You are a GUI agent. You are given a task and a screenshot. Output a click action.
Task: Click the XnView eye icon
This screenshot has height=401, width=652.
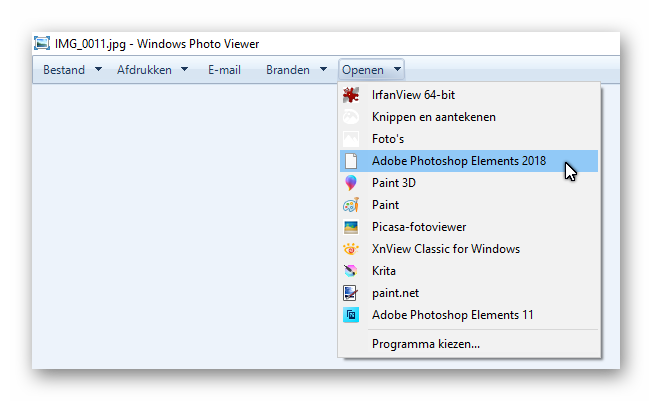point(351,249)
